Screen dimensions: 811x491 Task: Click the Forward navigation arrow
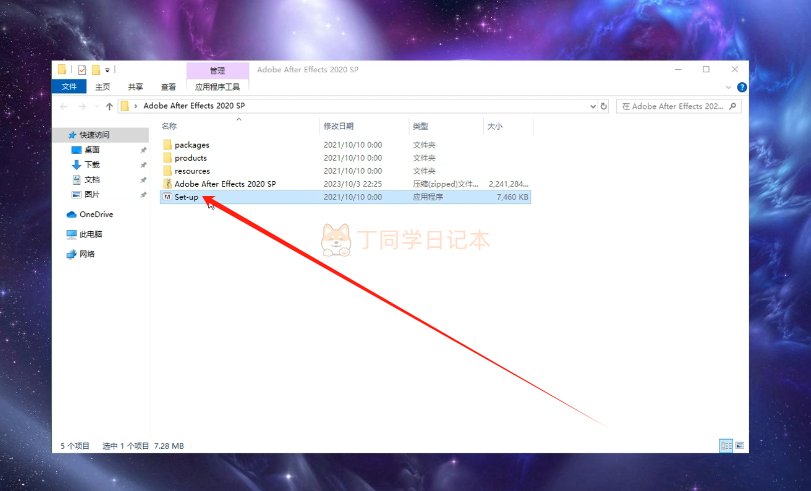82,106
